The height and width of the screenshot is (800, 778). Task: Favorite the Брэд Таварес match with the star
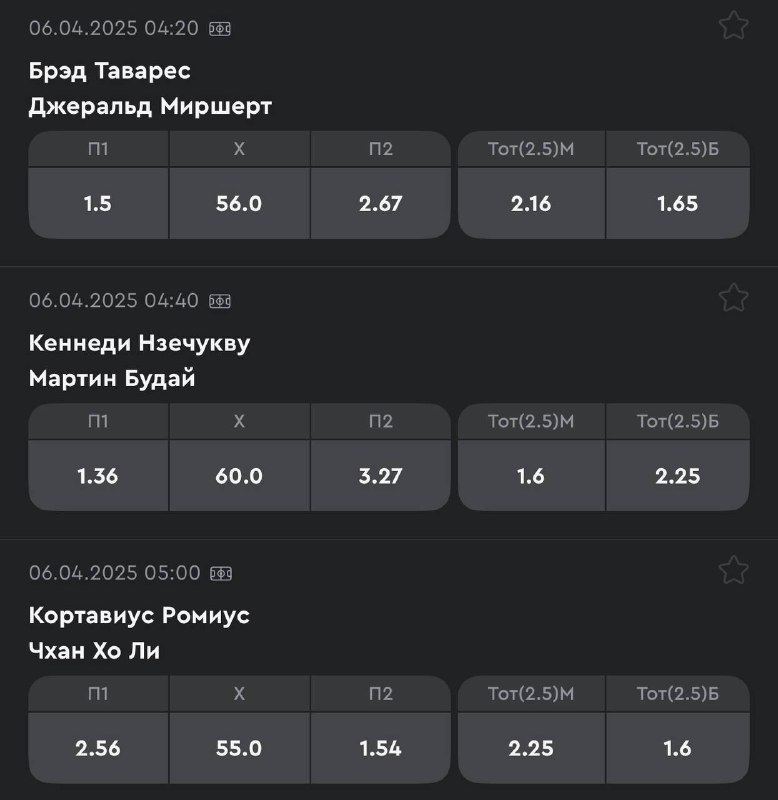[733, 26]
